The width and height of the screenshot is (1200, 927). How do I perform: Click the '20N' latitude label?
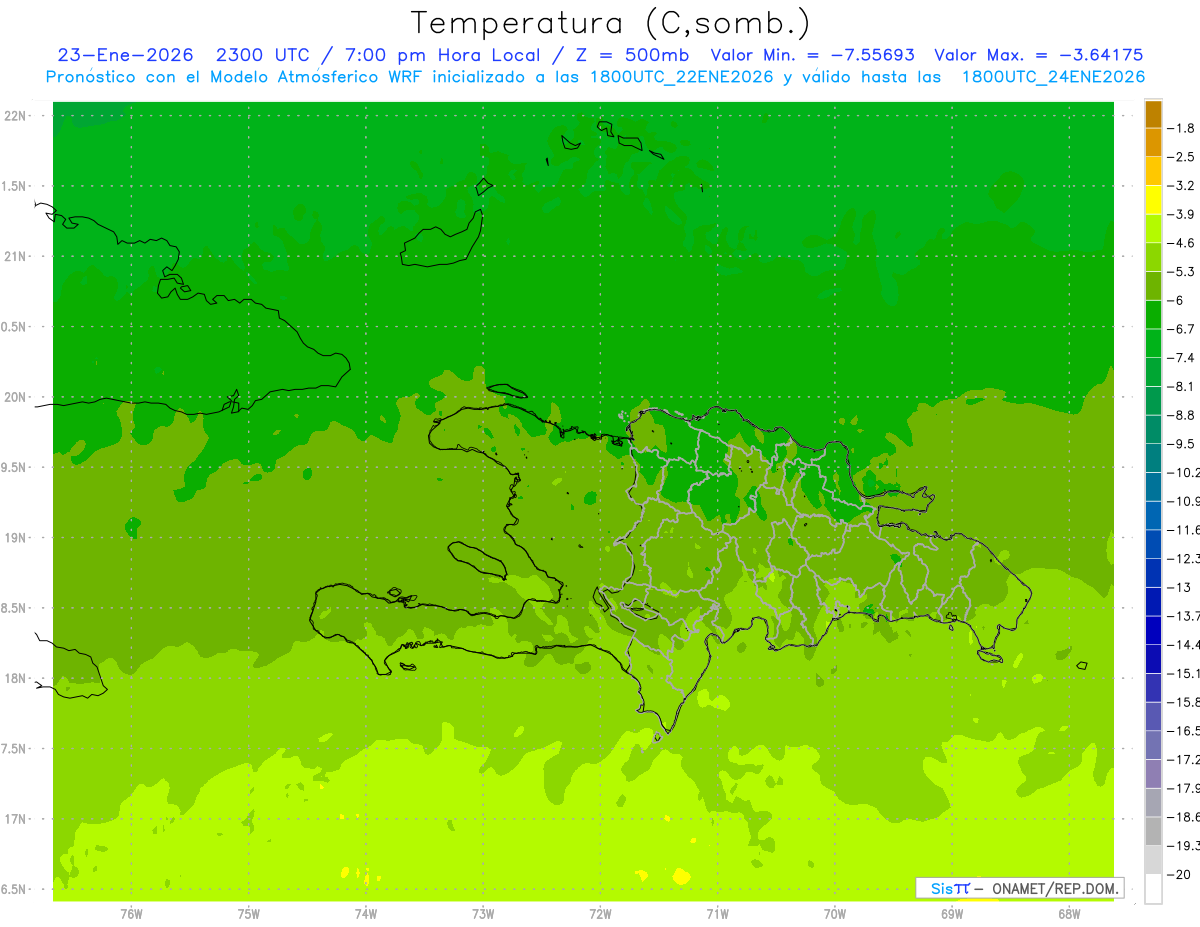point(14,397)
